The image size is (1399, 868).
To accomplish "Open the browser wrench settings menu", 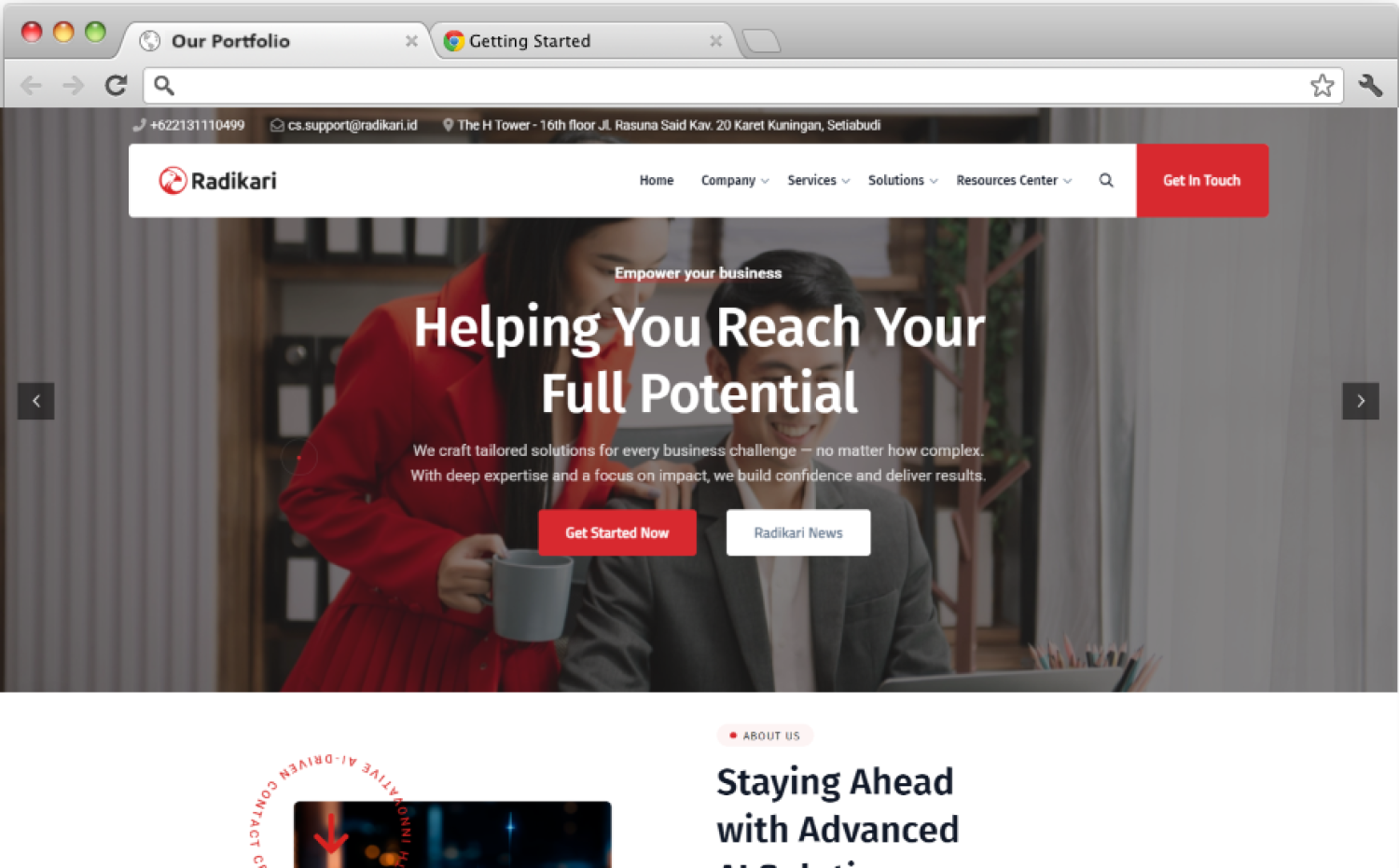I will [1370, 86].
